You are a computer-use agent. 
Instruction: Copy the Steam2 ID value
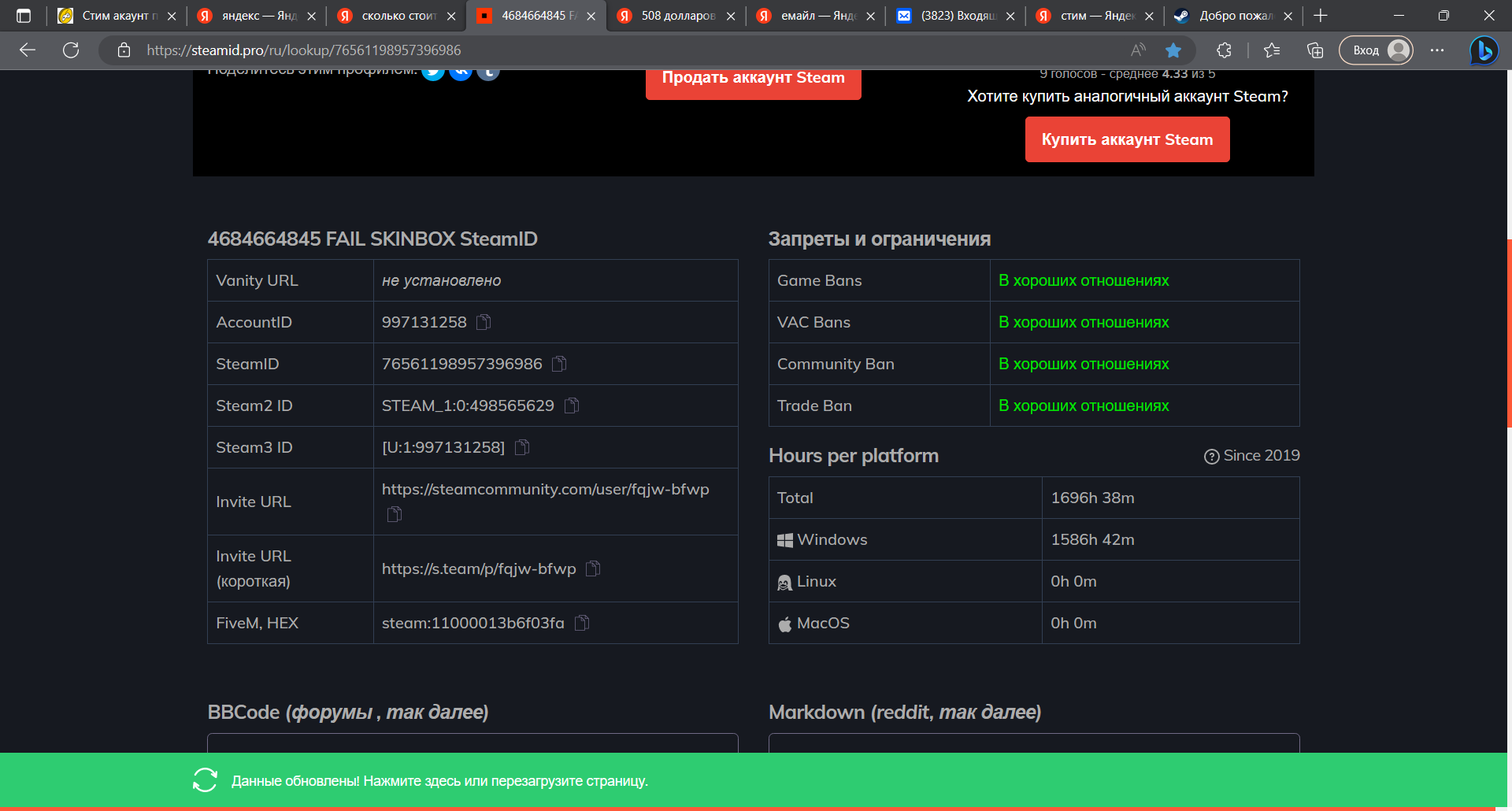coord(572,405)
